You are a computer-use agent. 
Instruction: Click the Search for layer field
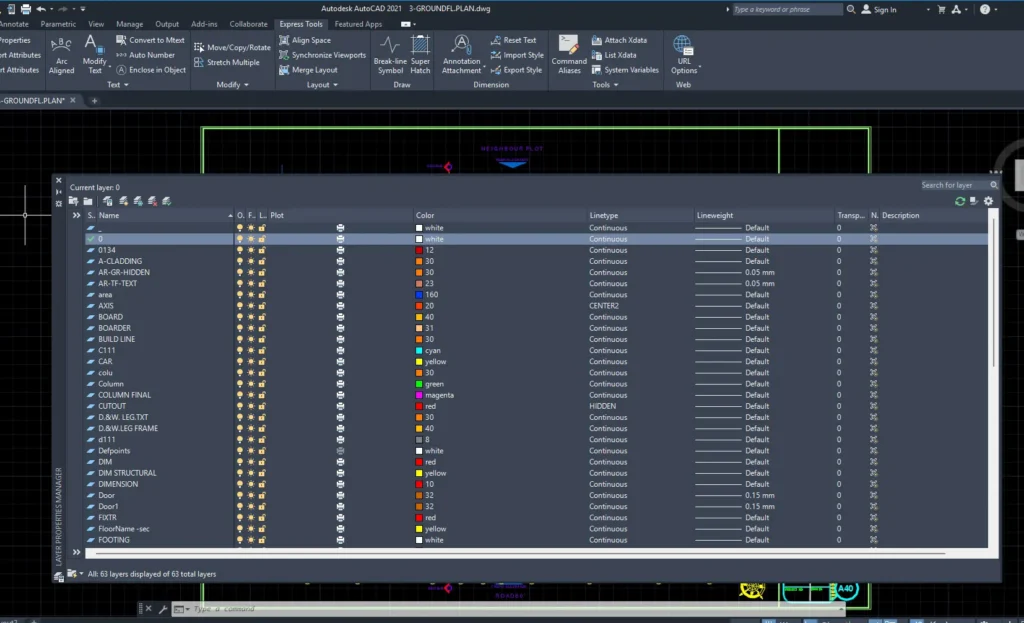point(955,185)
